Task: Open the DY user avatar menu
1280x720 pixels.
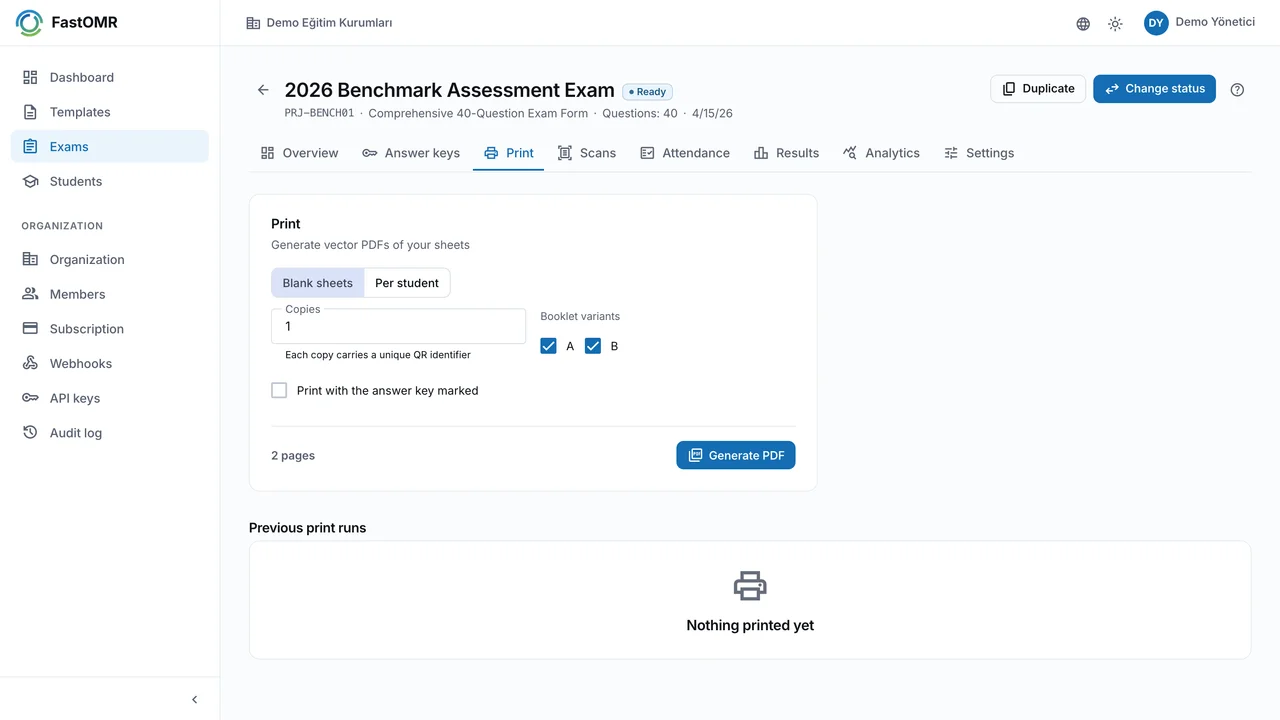Action: [1156, 23]
